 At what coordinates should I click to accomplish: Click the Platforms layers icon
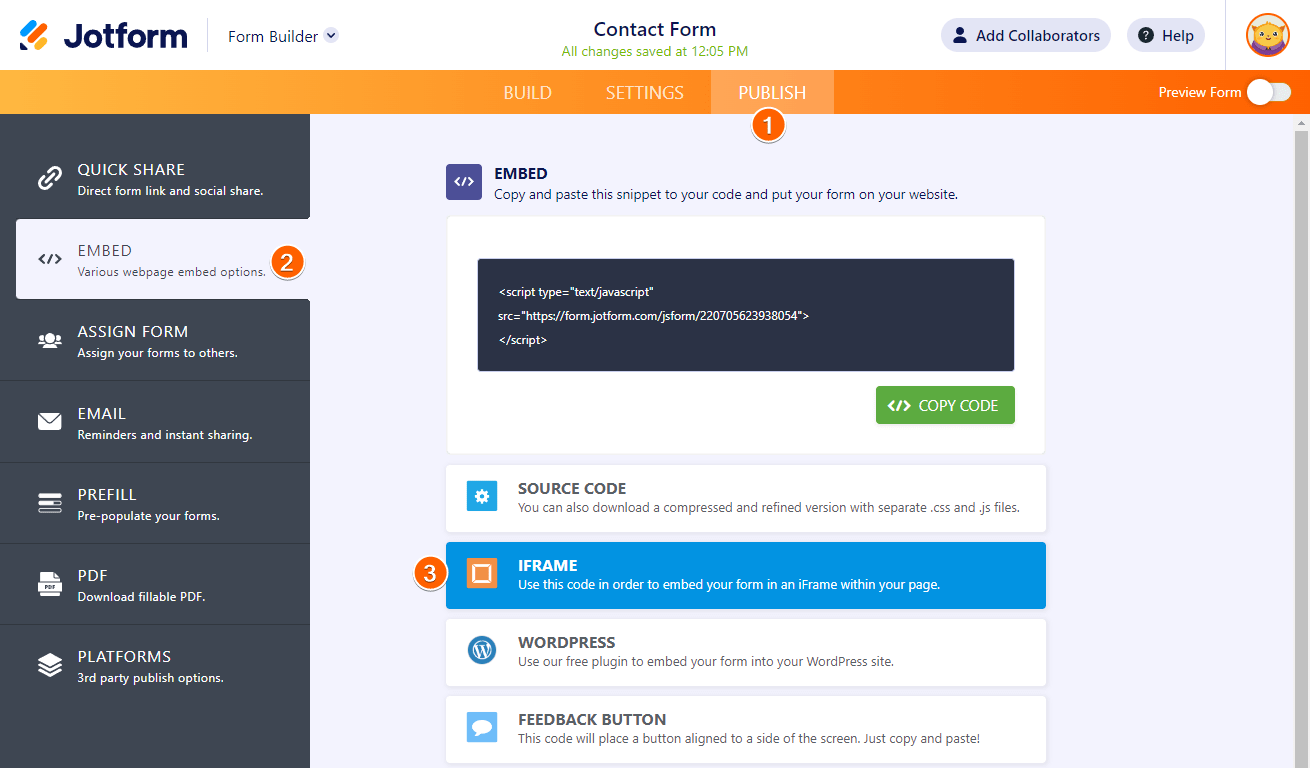(x=50, y=665)
